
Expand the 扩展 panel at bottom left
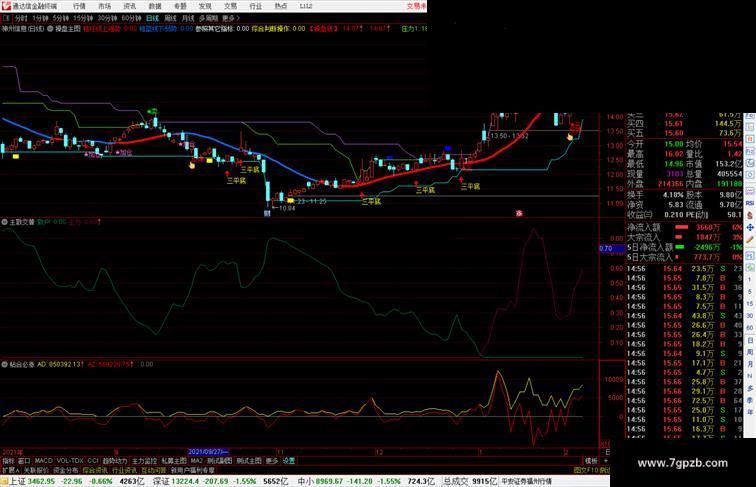pyautogui.click(x=11, y=470)
